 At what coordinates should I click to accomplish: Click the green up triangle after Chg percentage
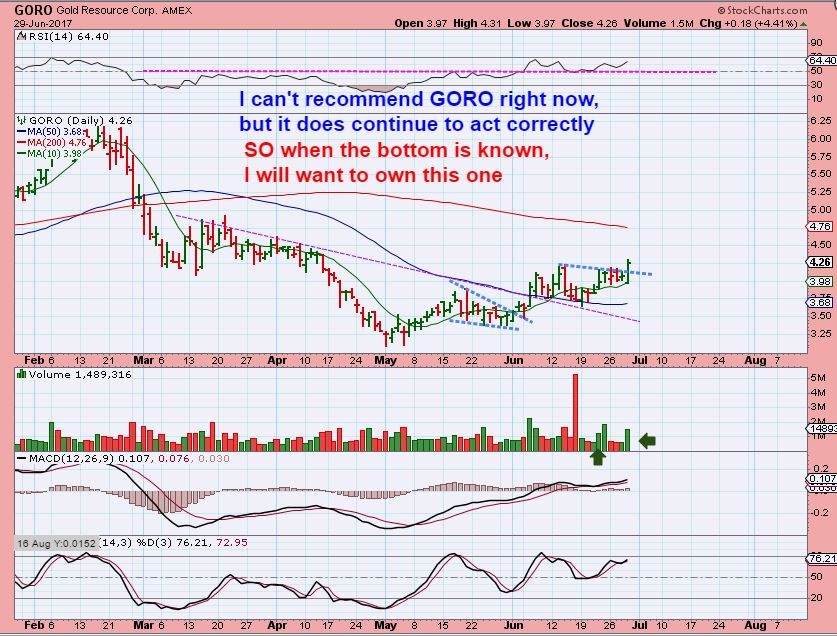[x=803, y=23]
